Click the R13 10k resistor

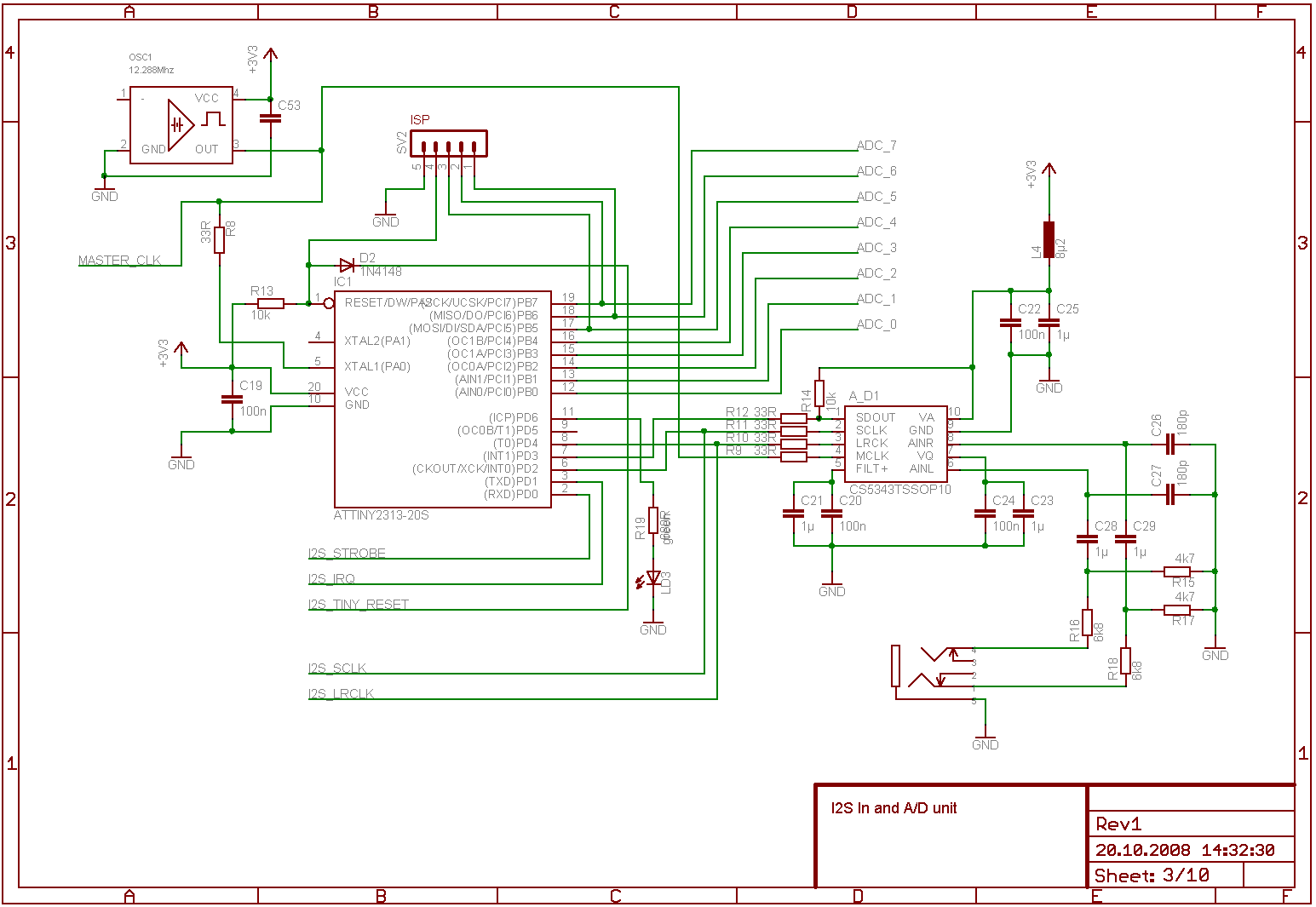(x=271, y=303)
